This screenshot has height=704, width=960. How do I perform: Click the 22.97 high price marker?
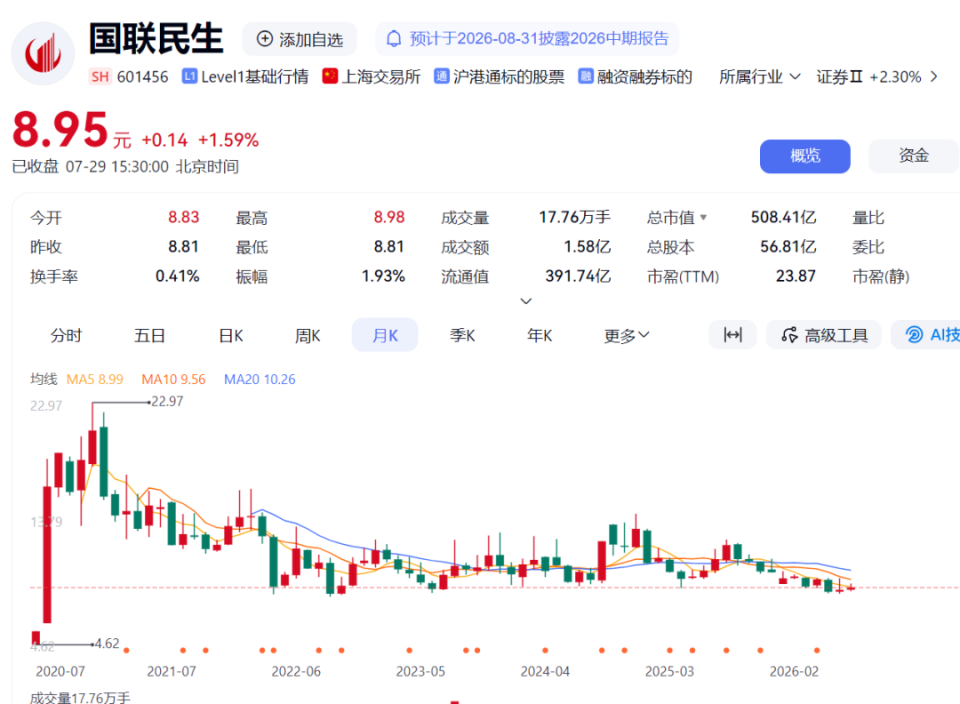coord(167,402)
